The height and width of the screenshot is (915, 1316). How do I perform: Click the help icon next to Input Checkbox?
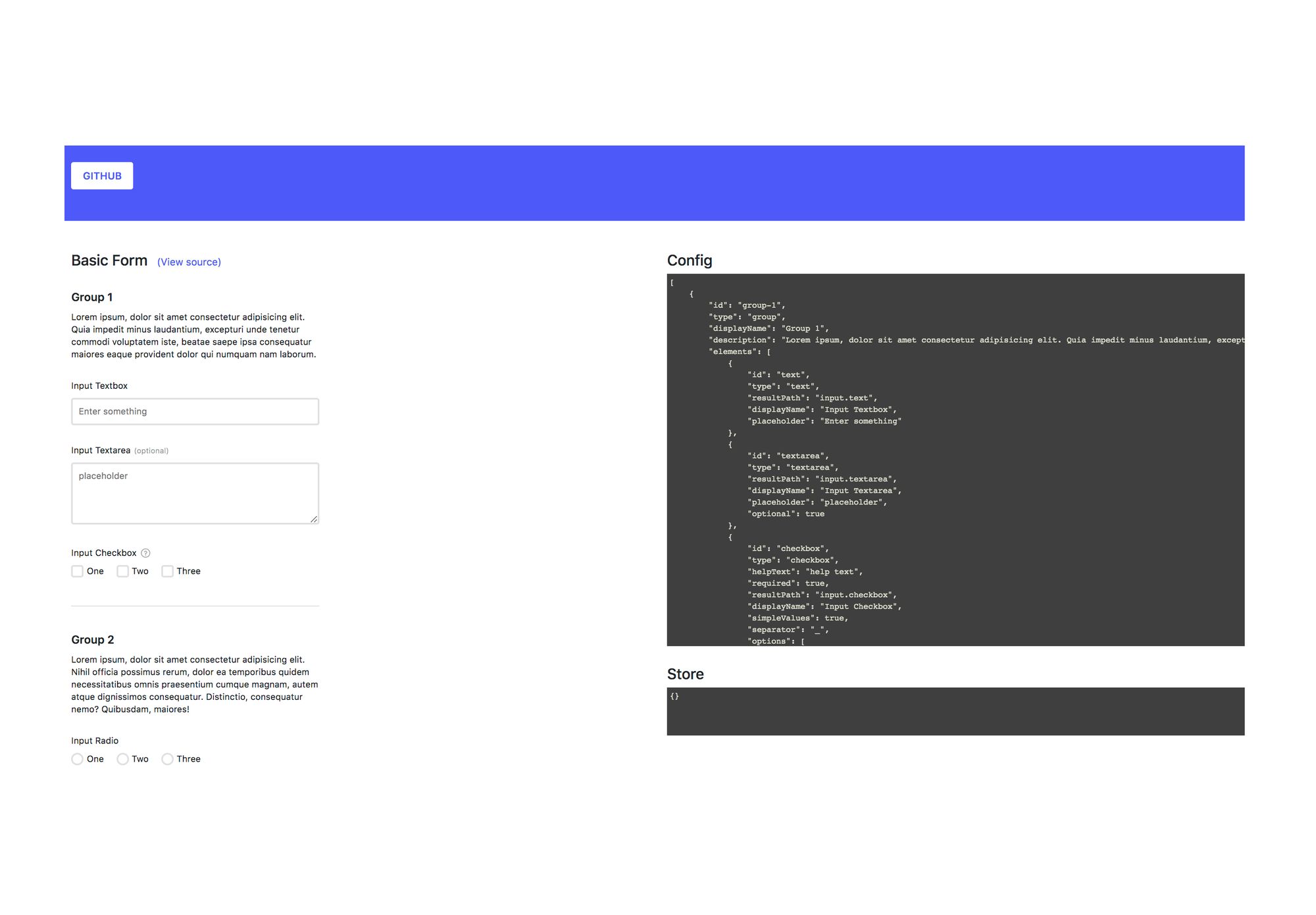coord(148,552)
